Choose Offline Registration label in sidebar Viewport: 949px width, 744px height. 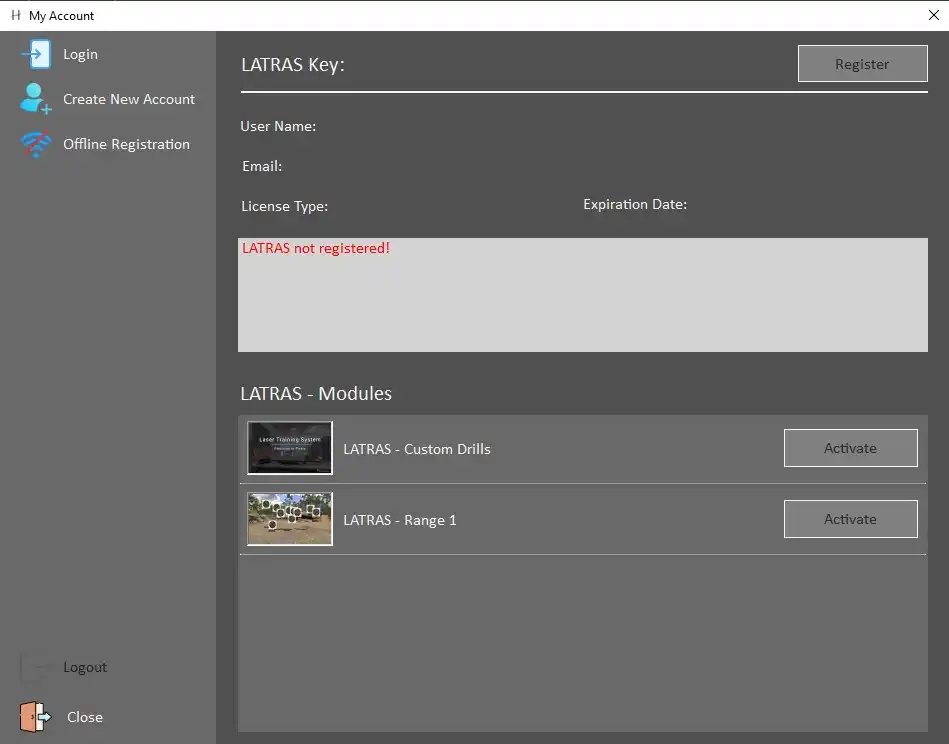click(x=126, y=144)
